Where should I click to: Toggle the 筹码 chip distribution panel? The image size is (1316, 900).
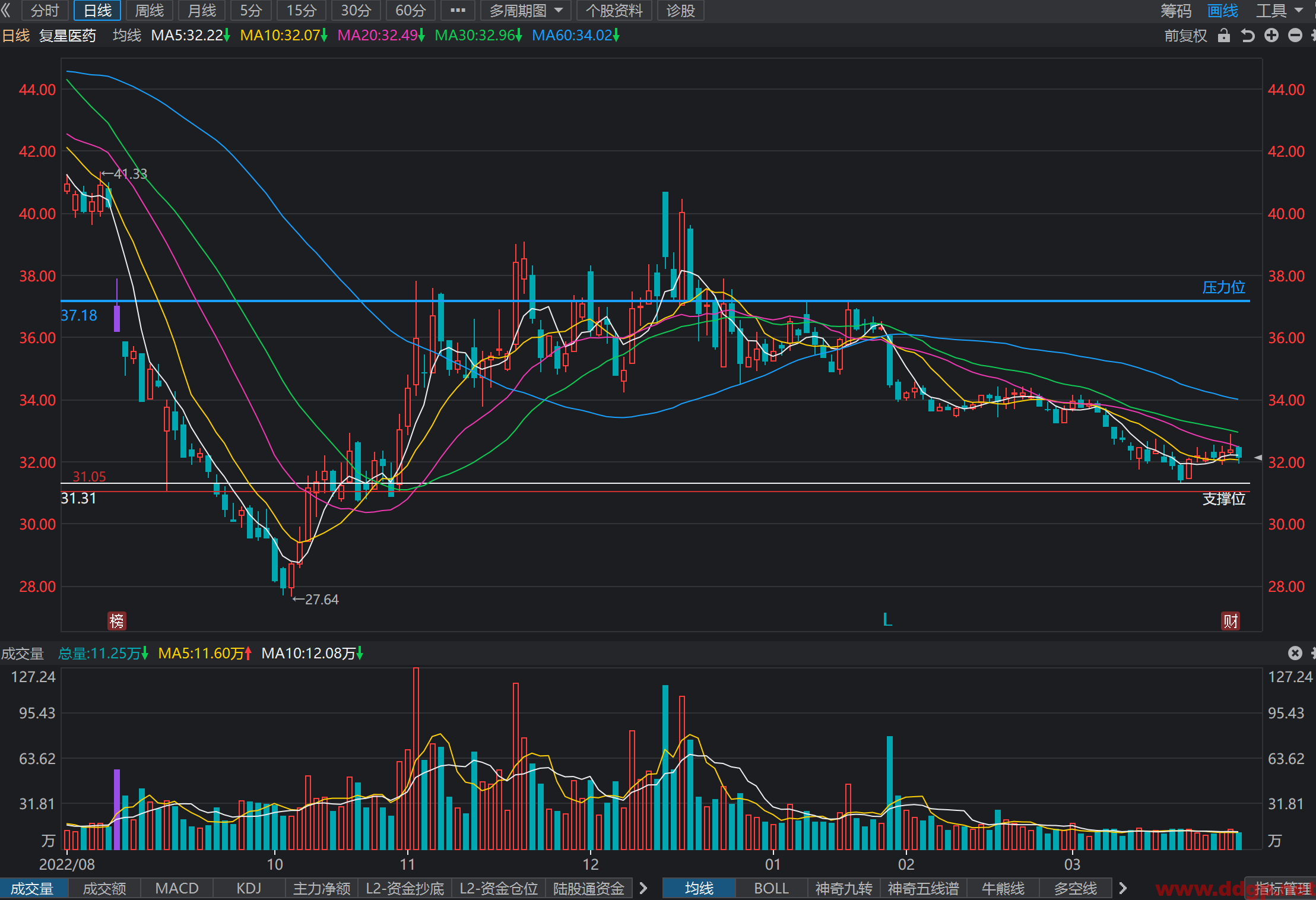[1176, 10]
